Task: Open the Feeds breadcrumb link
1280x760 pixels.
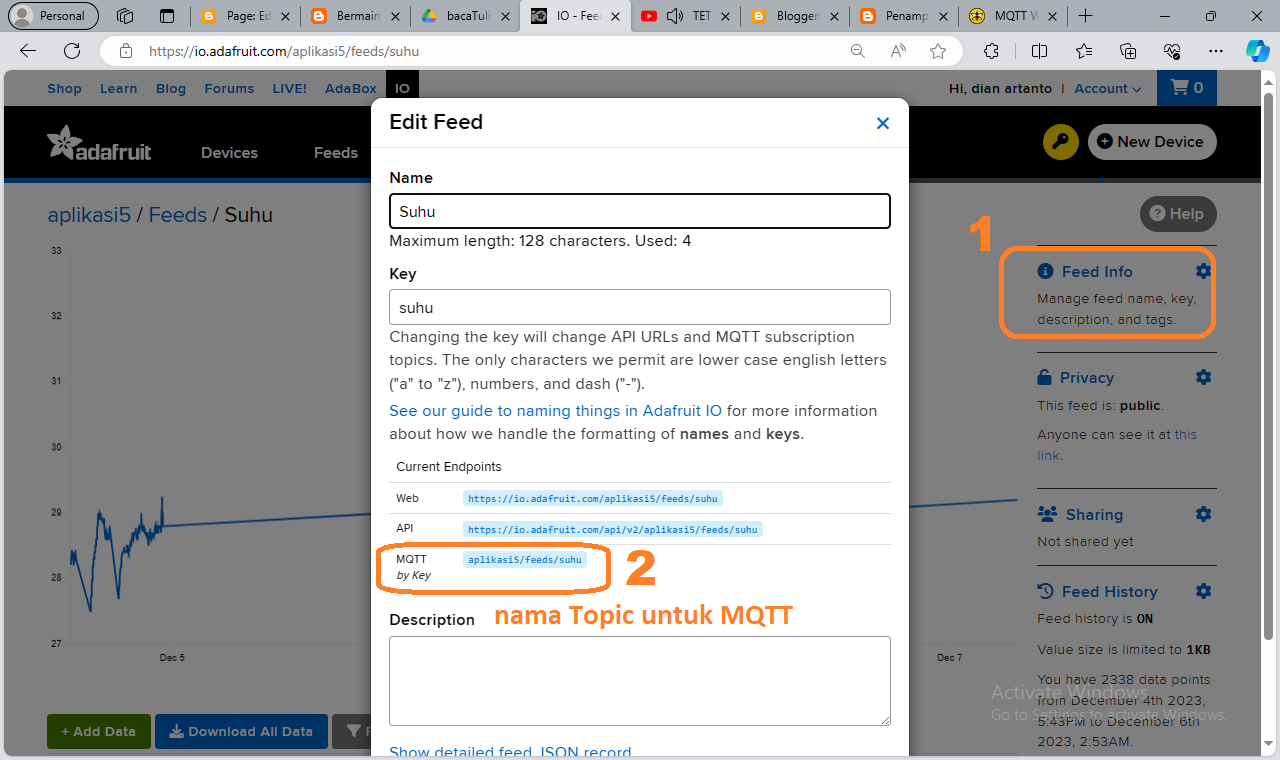Action: (x=178, y=215)
